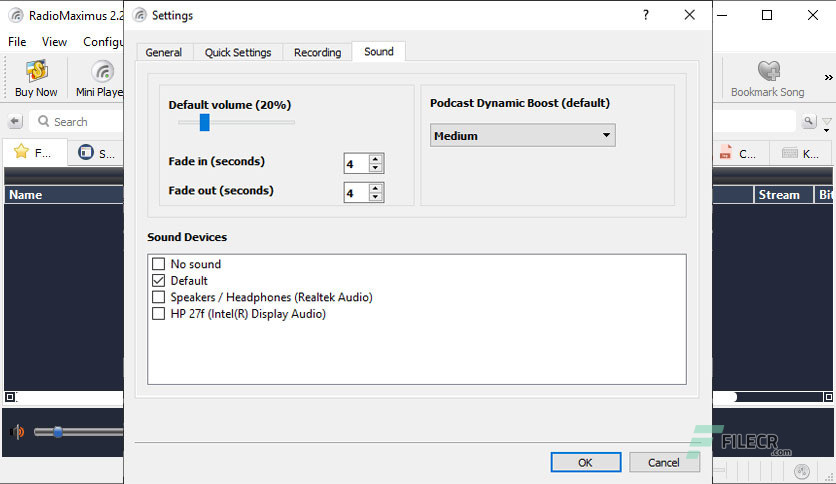Open the File menu
This screenshot has width=836, height=484.
coord(17,42)
